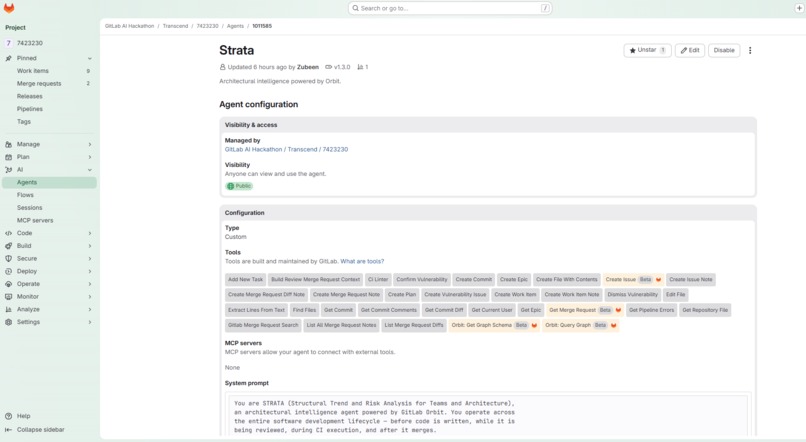Click the Collapse sidebar arrow icon

click(x=8, y=430)
